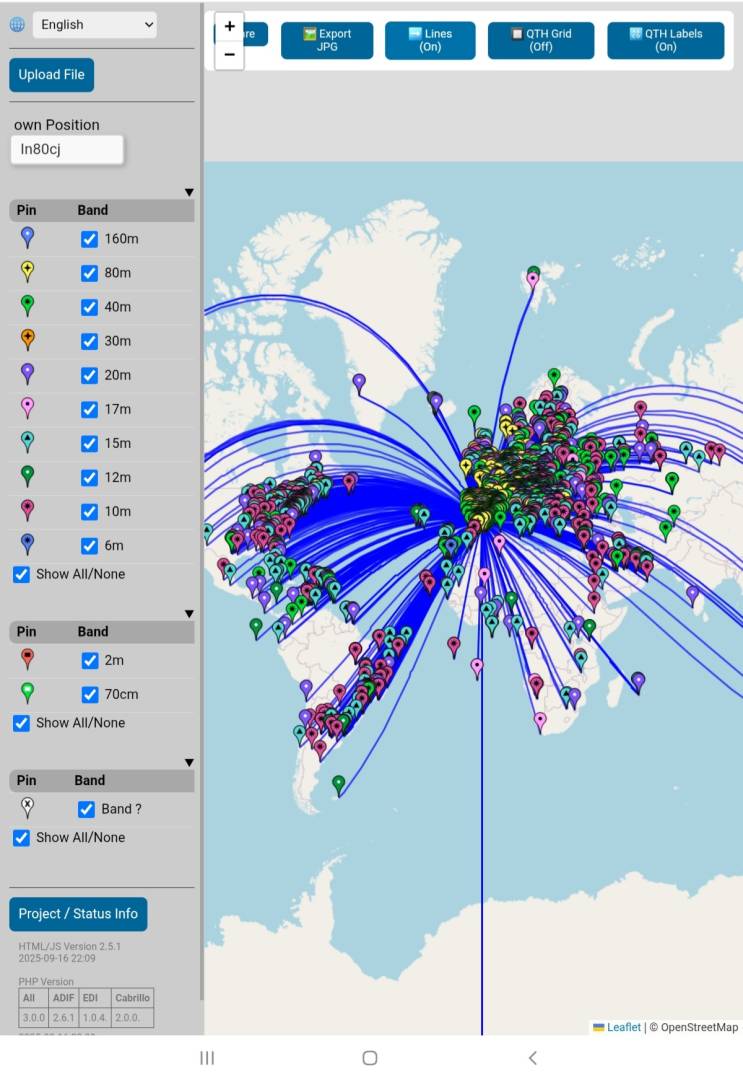Viewport: 743px width, 1080px height.
Task: Click the globe language icon
Action: point(17,25)
